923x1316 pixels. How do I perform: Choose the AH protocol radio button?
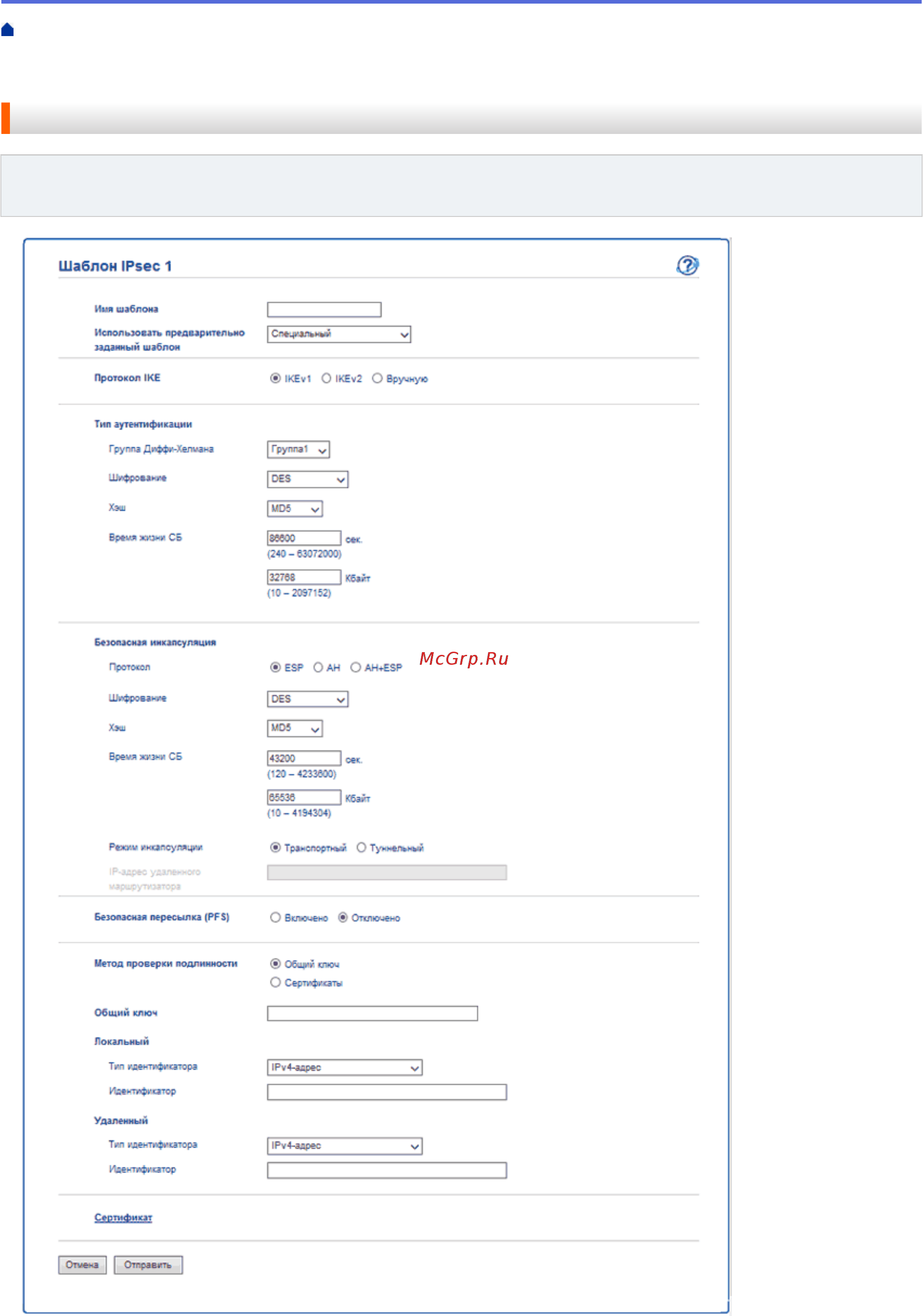(x=318, y=667)
